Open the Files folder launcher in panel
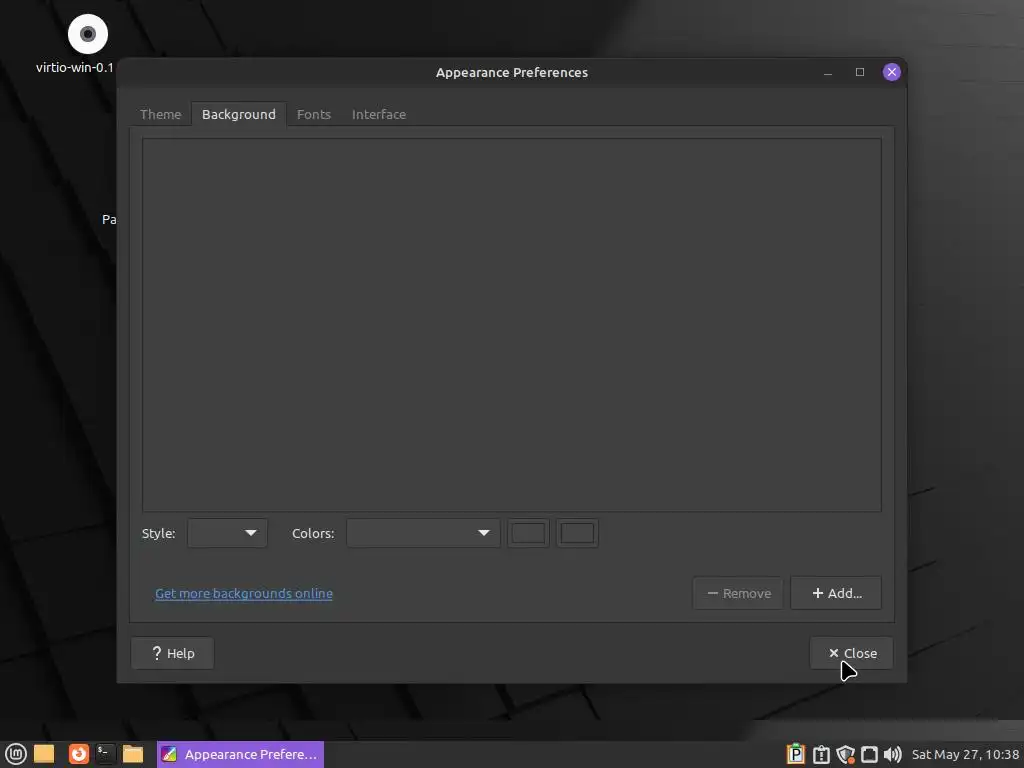 click(133, 754)
